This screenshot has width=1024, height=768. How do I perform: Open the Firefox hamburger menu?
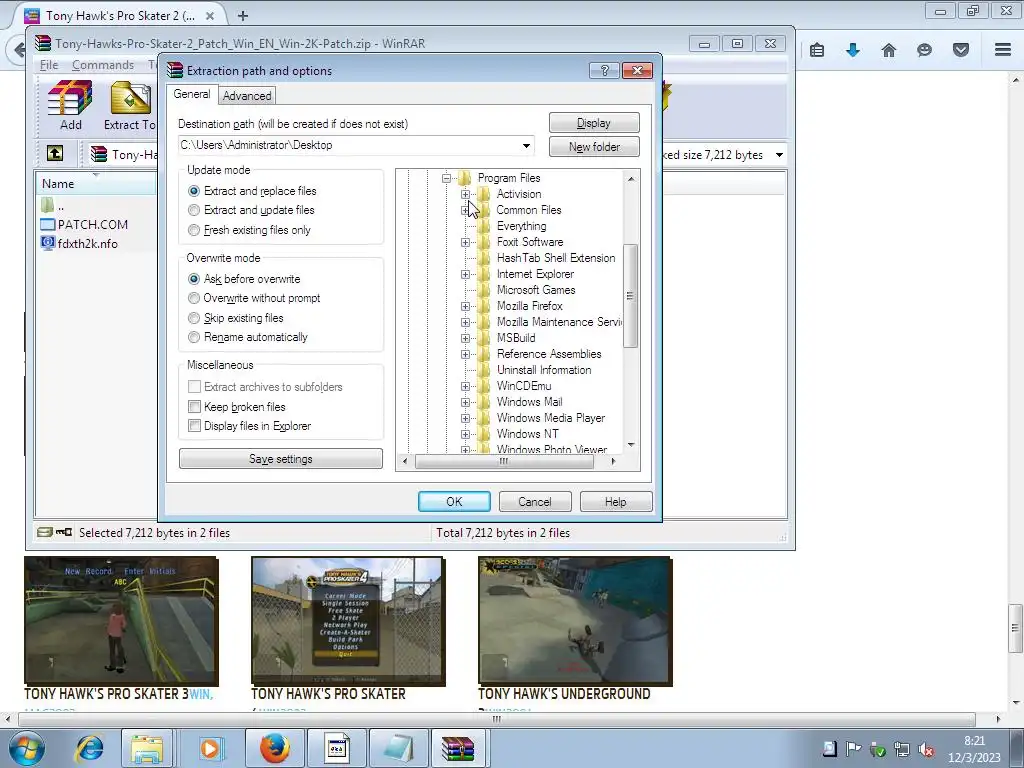(x=1003, y=50)
